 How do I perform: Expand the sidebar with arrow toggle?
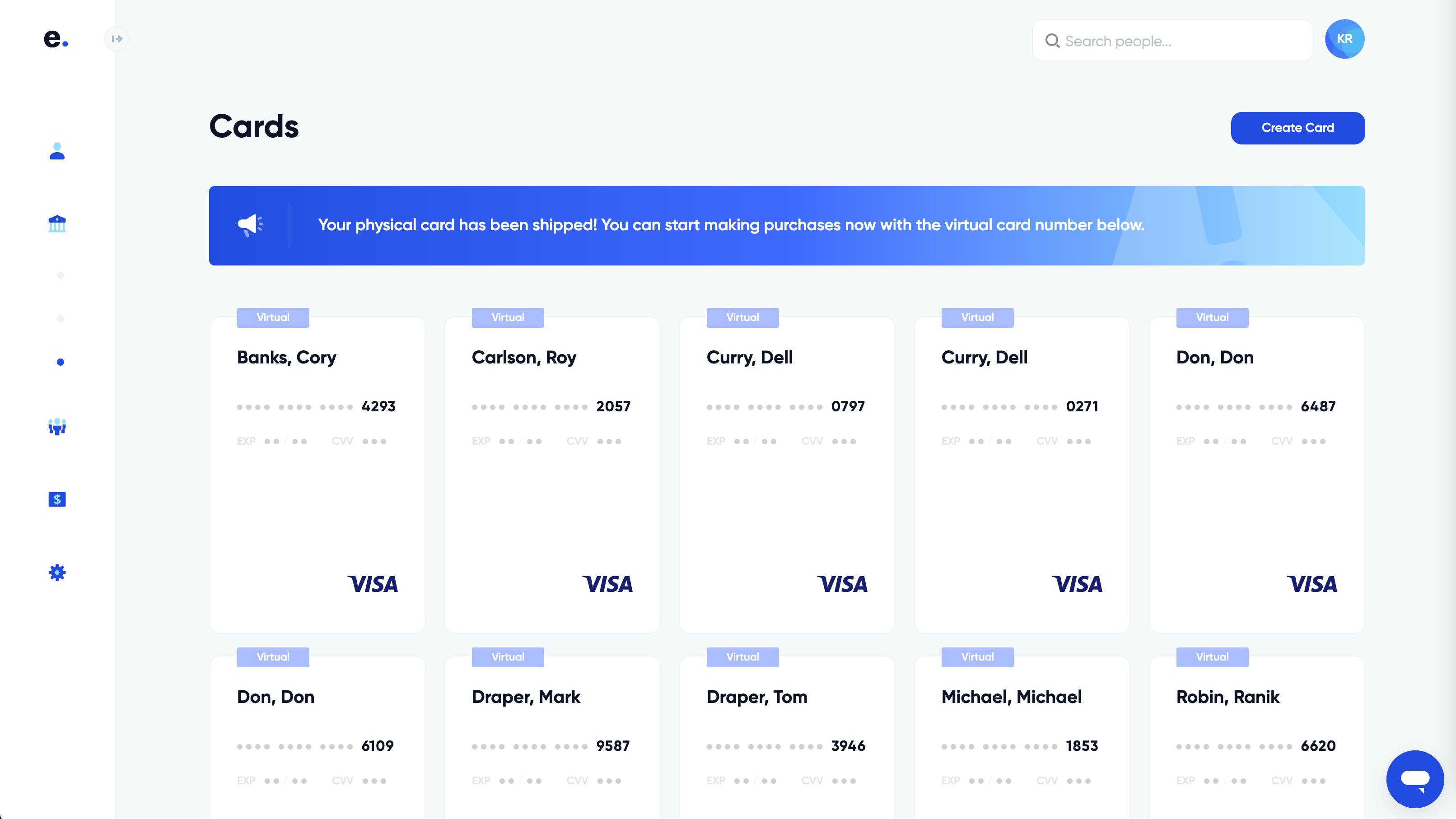point(117,39)
